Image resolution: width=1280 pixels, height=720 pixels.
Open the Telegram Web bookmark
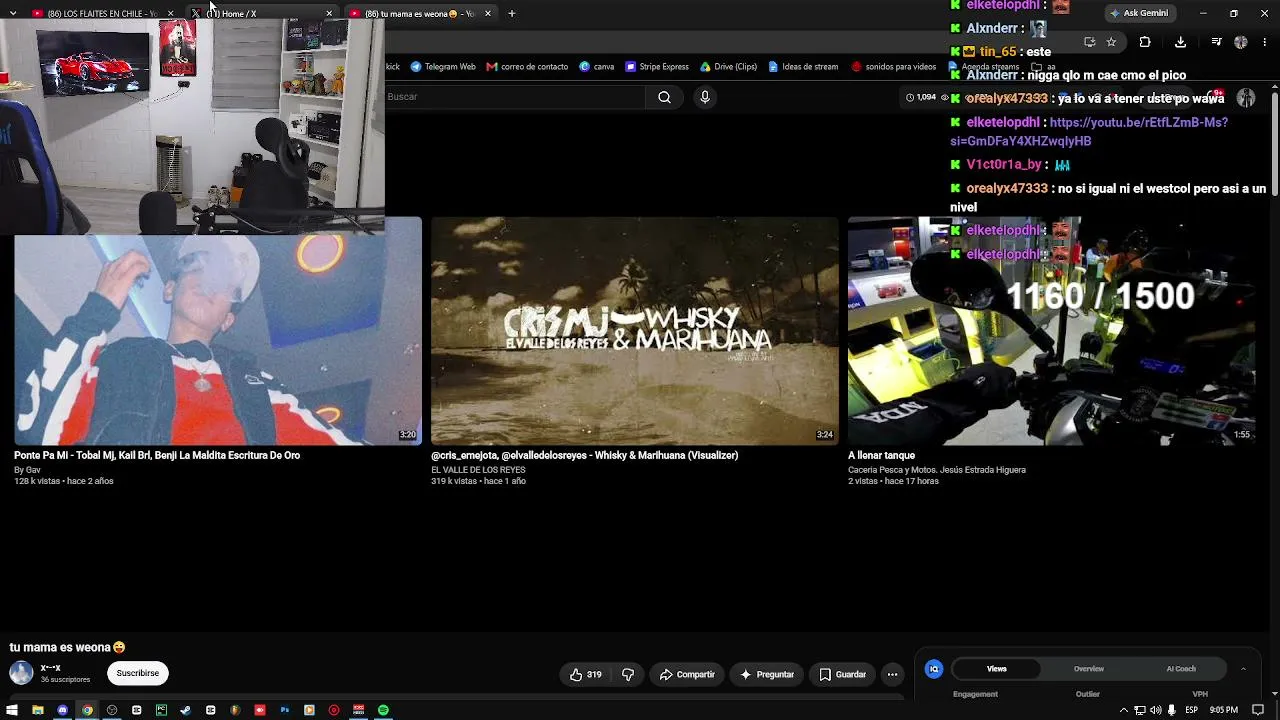(443, 67)
